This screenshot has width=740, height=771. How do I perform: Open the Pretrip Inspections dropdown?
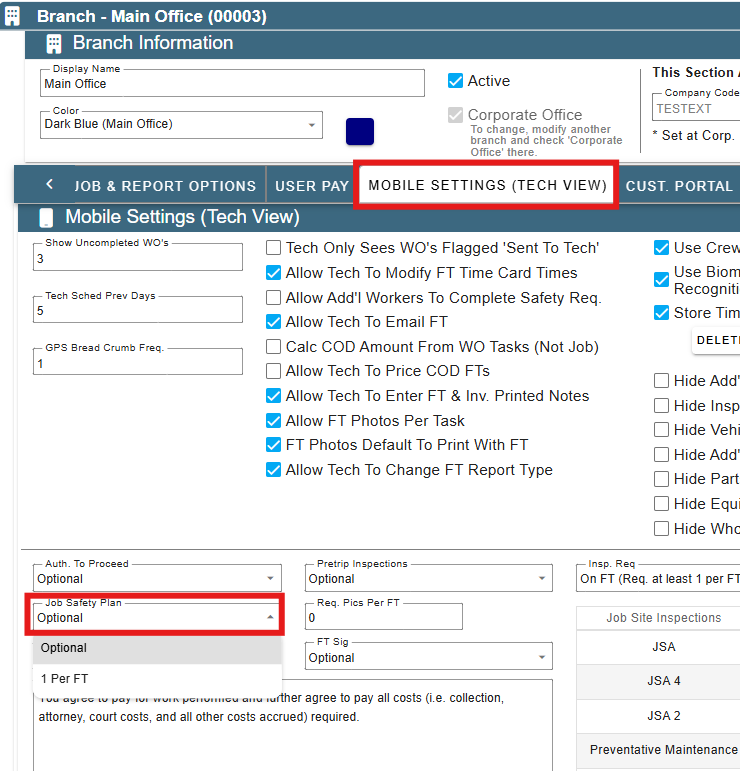coord(429,578)
